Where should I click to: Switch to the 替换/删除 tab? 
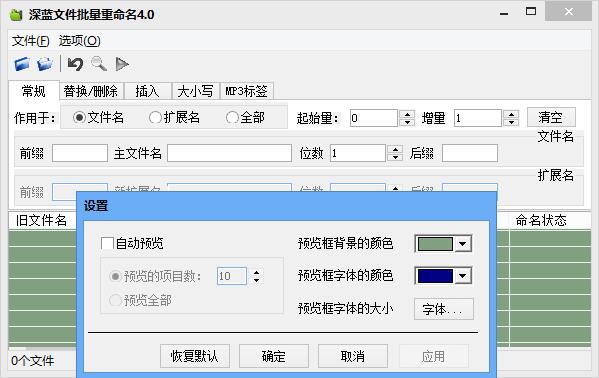(91, 91)
